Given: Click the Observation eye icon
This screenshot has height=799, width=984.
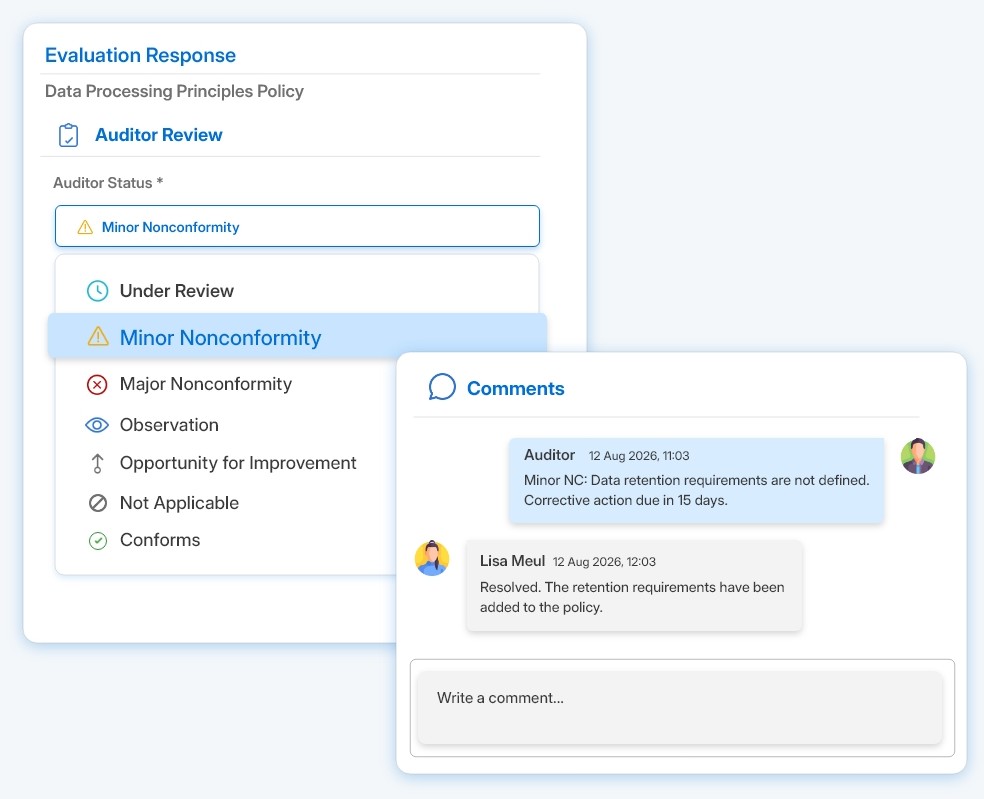Looking at the screenshot, I should pyautogui.click(x=97, y=425).
